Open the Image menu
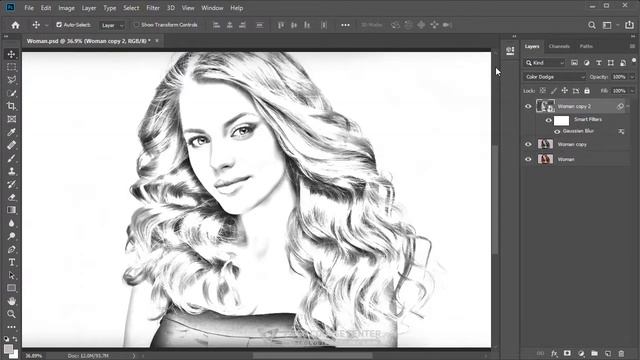This screenshot has width=640, height=360. (x=66, y=8)
